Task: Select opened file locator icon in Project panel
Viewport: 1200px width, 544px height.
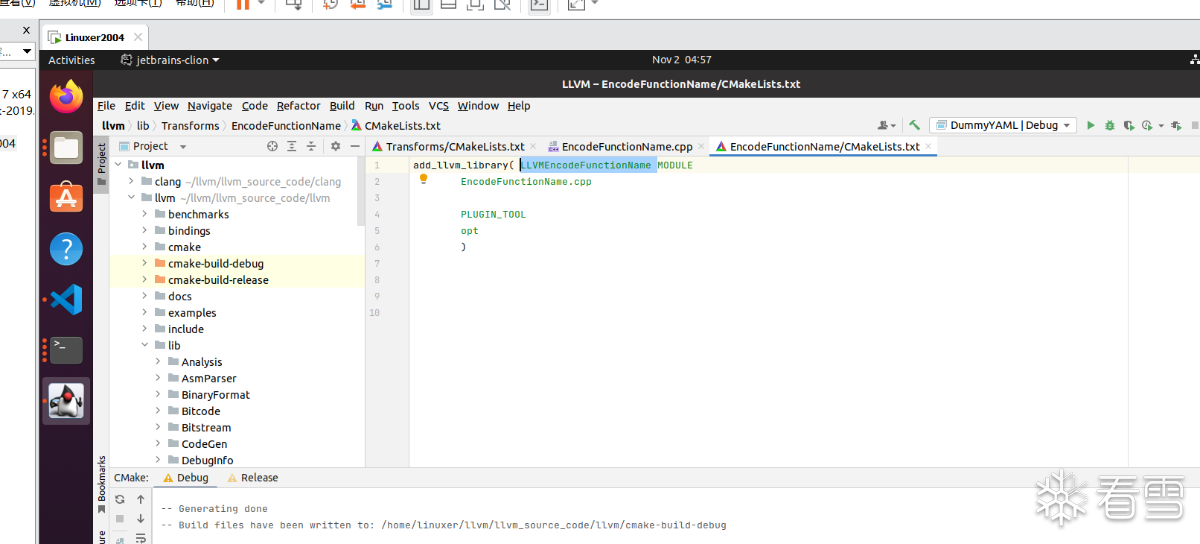Action: (x=272, y=146)
